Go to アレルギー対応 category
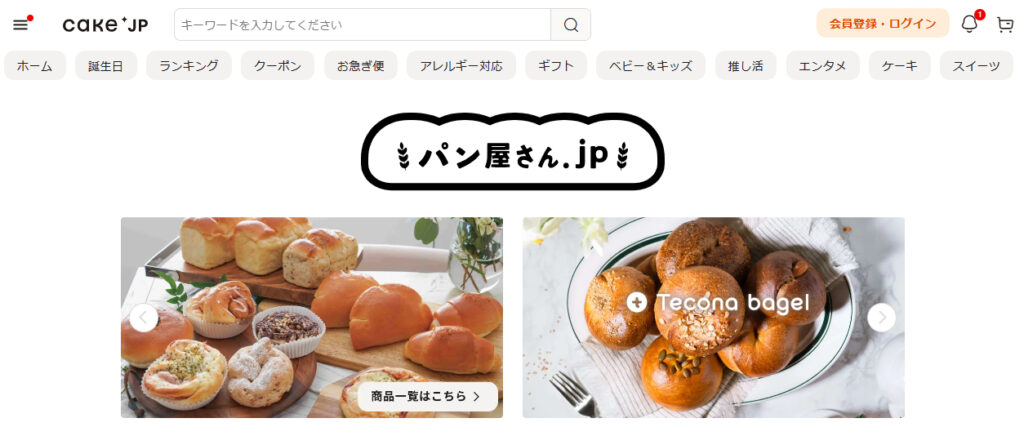Viewport: 1024px width, 436px height. point(461,65)
